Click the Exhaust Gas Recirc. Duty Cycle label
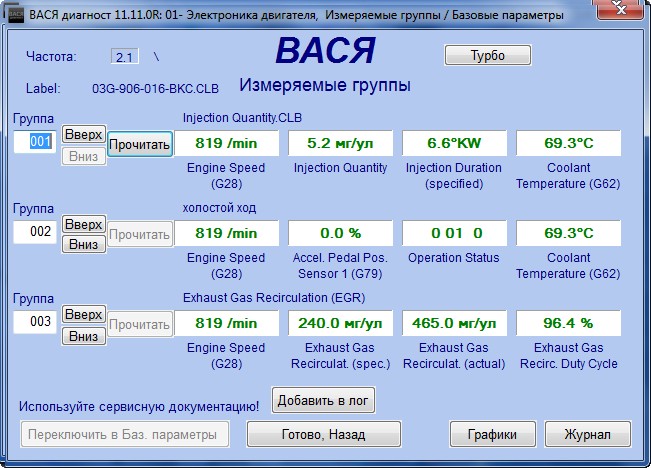 [569, 355]
